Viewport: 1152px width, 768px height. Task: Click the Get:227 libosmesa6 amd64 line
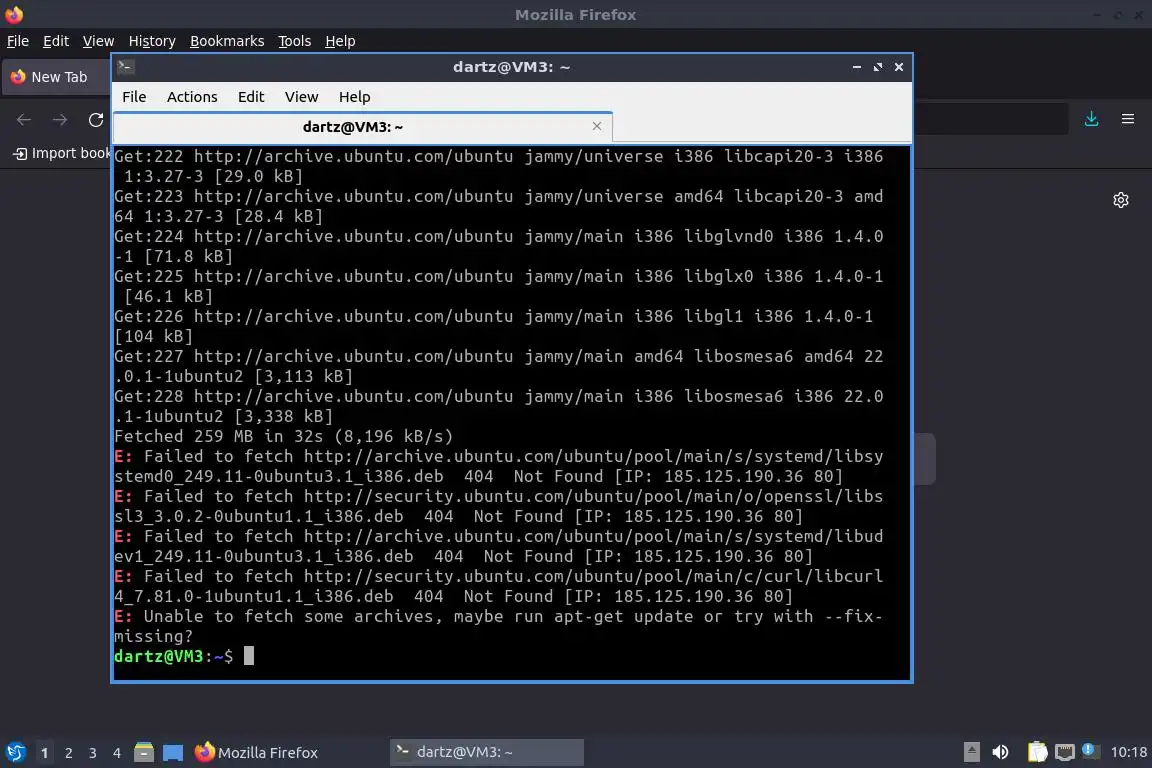tap(499, 366)
